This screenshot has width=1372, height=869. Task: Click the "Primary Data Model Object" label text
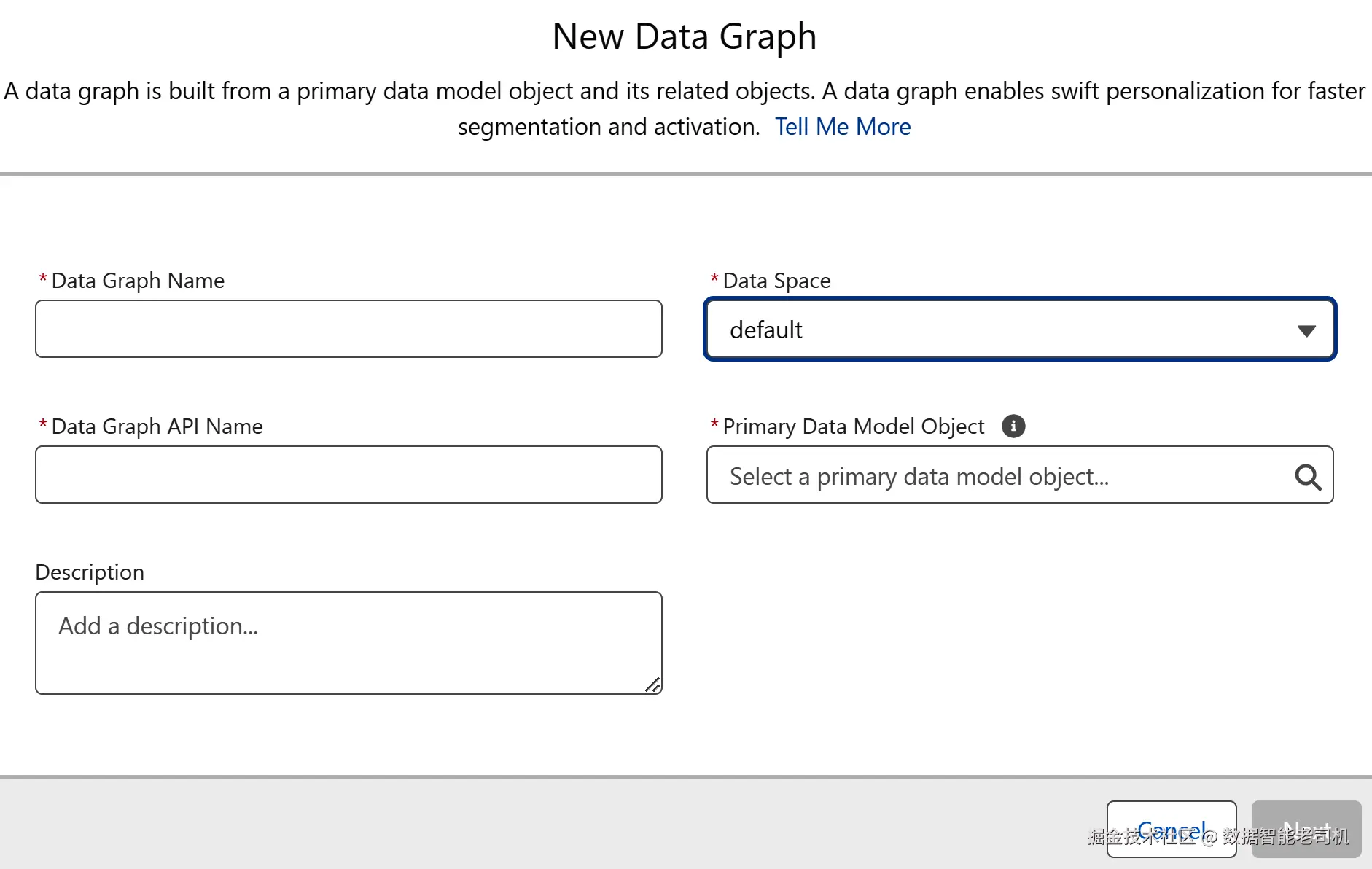click(x=853, y=426)
